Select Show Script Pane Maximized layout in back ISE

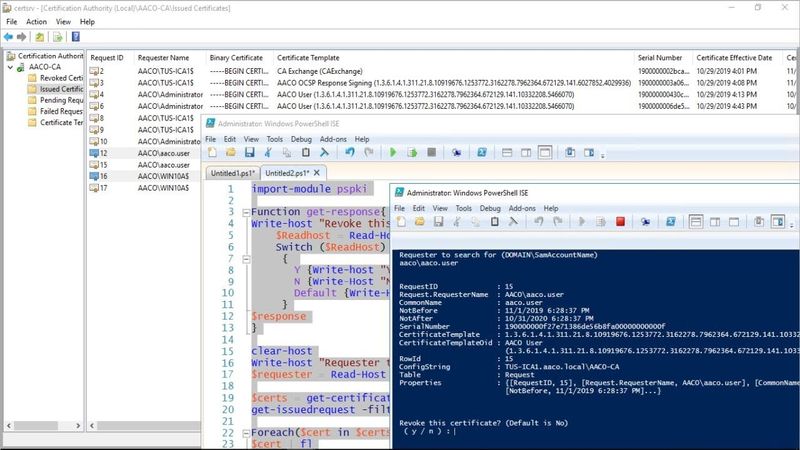pyautogui.click(x=545, y=153)
